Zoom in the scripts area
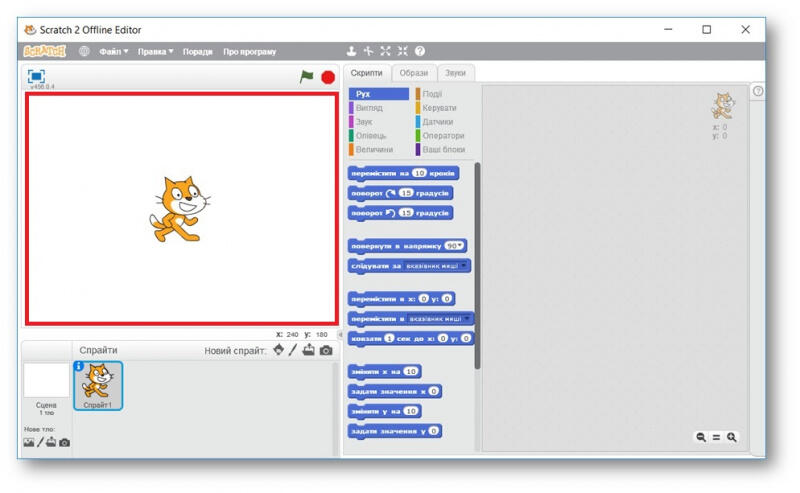 click(x=732, y=437)
